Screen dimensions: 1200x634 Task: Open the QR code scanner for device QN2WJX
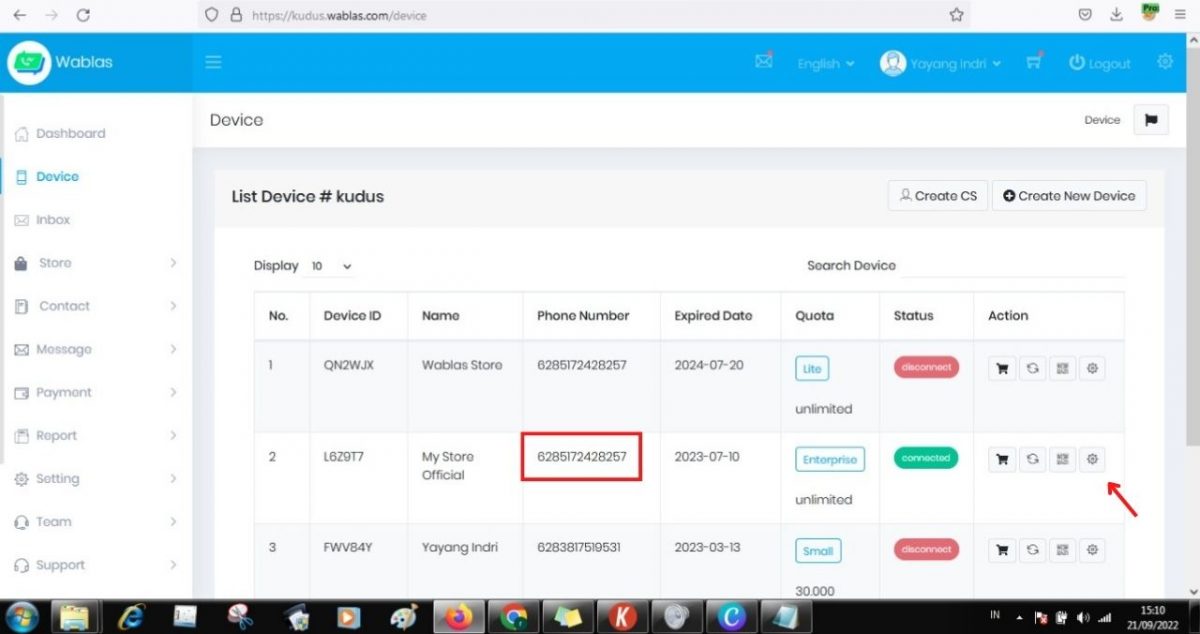1062,368
